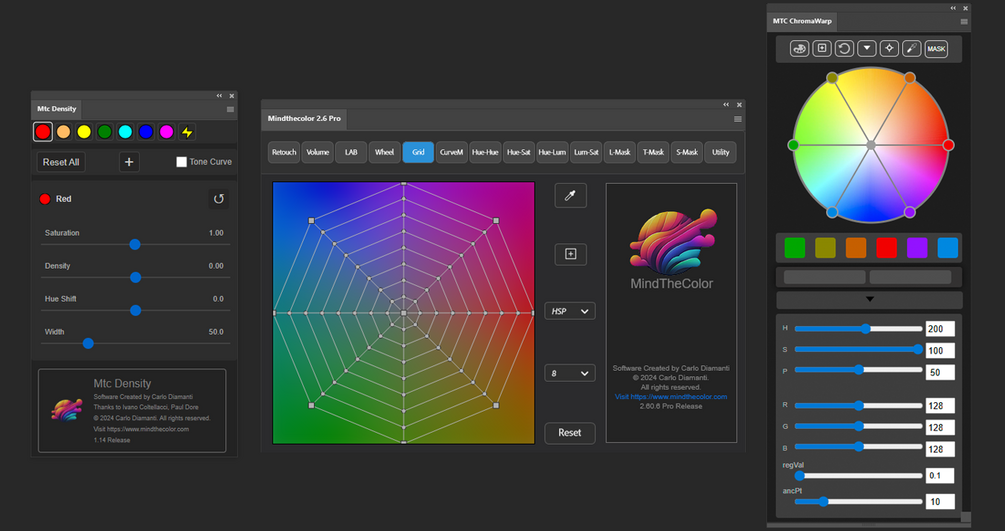This screenshot has width=1005, height=531.
Task: Click the circular reset arrow in ChromaWarp
Action: tap(844, 49)
